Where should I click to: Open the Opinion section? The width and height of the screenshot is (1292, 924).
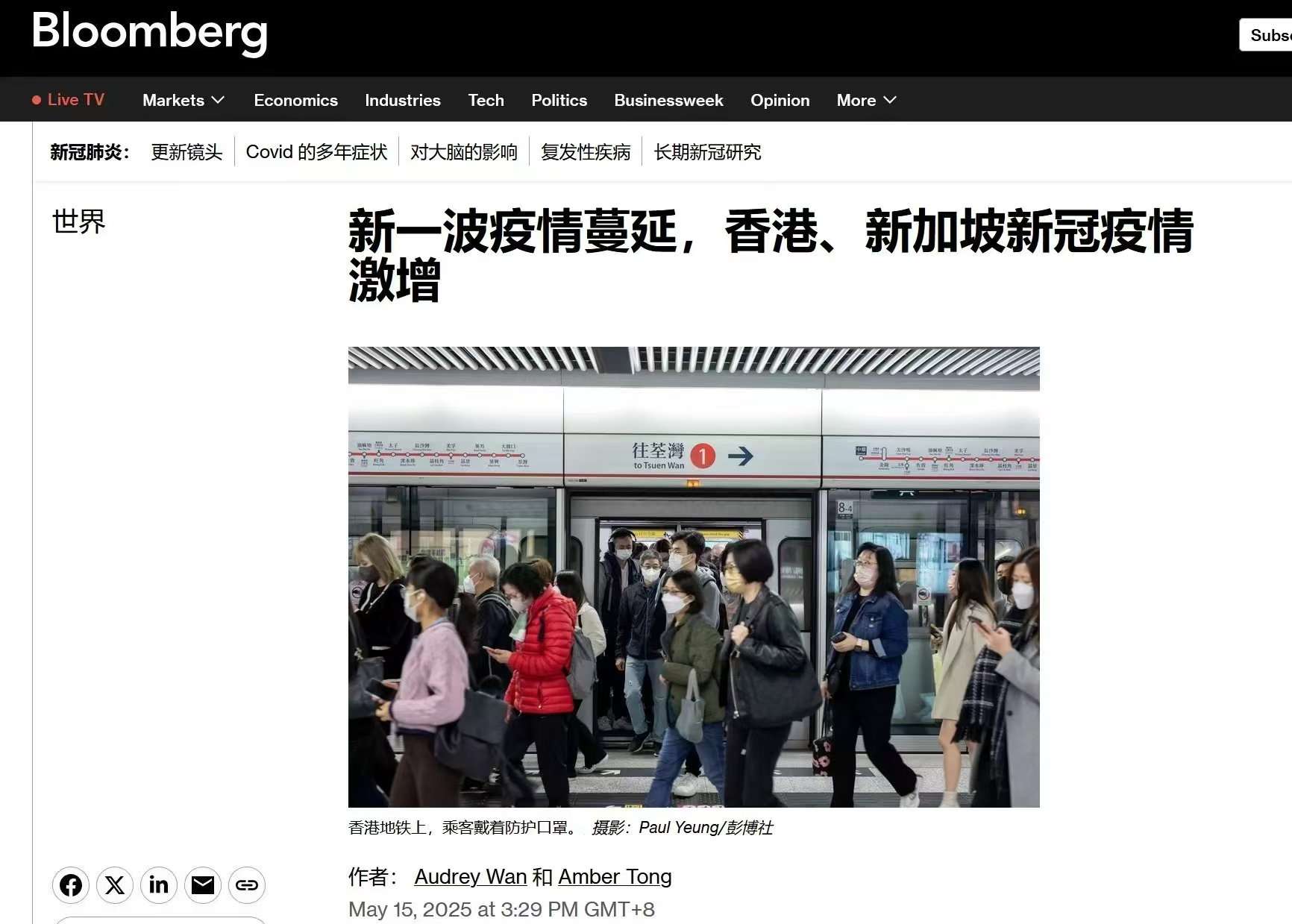click(x=780, y=100)
